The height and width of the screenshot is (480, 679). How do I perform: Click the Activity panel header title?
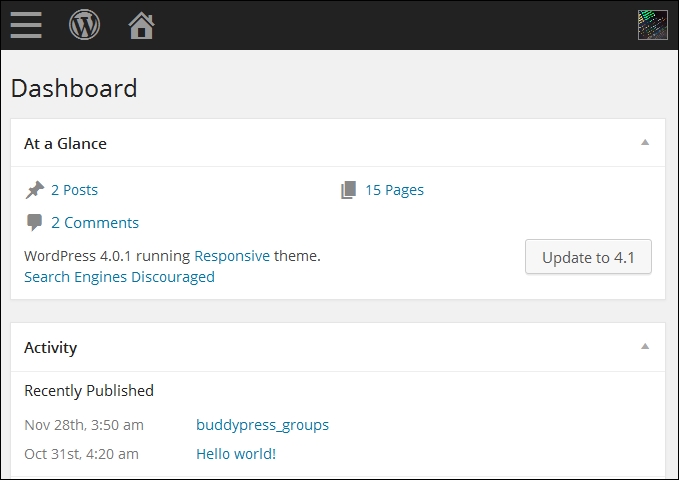[51, 347]
